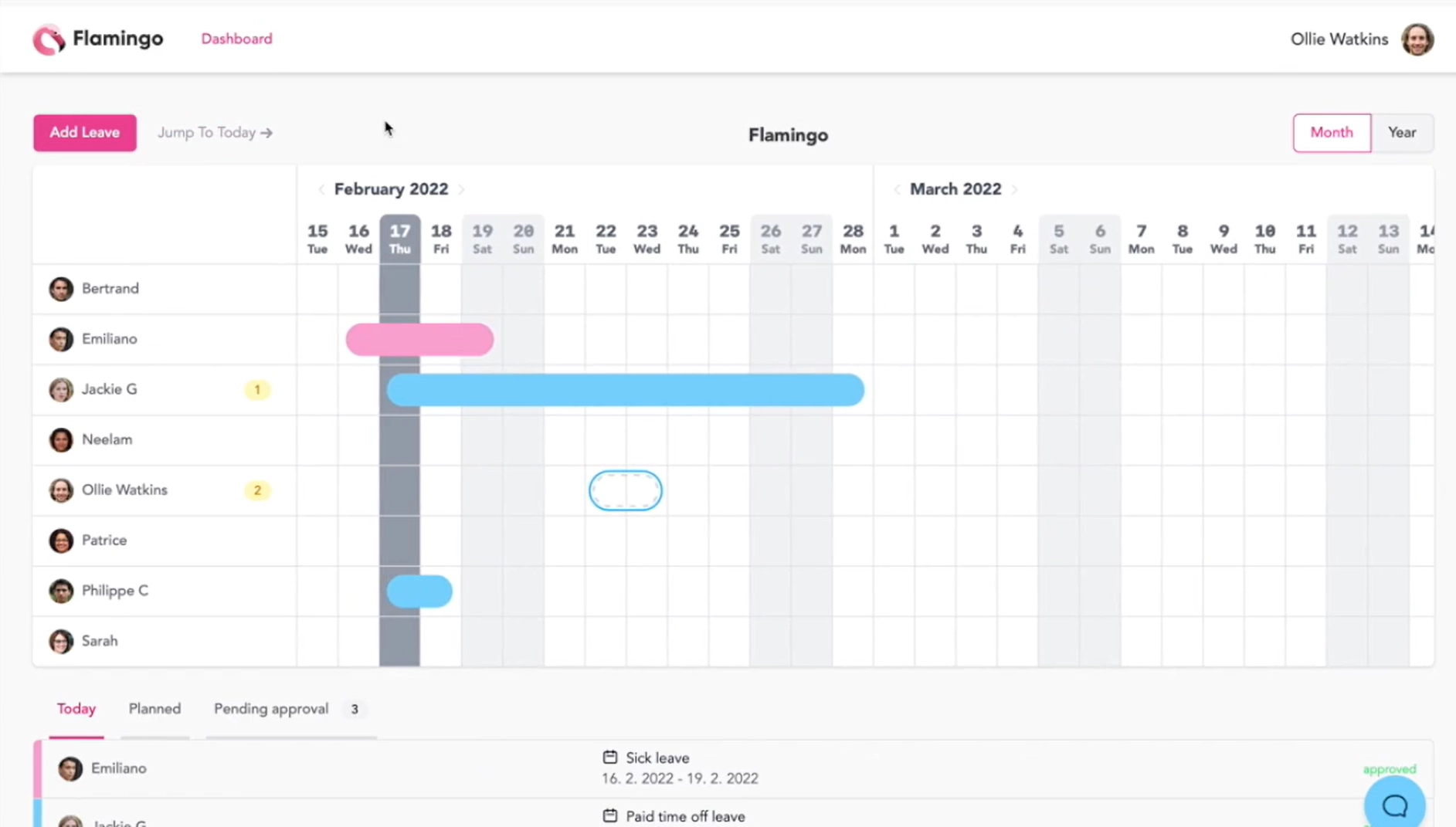Click the Neelam name label
This screenshot has width=1456, height=827.
[x=107, y=439]
